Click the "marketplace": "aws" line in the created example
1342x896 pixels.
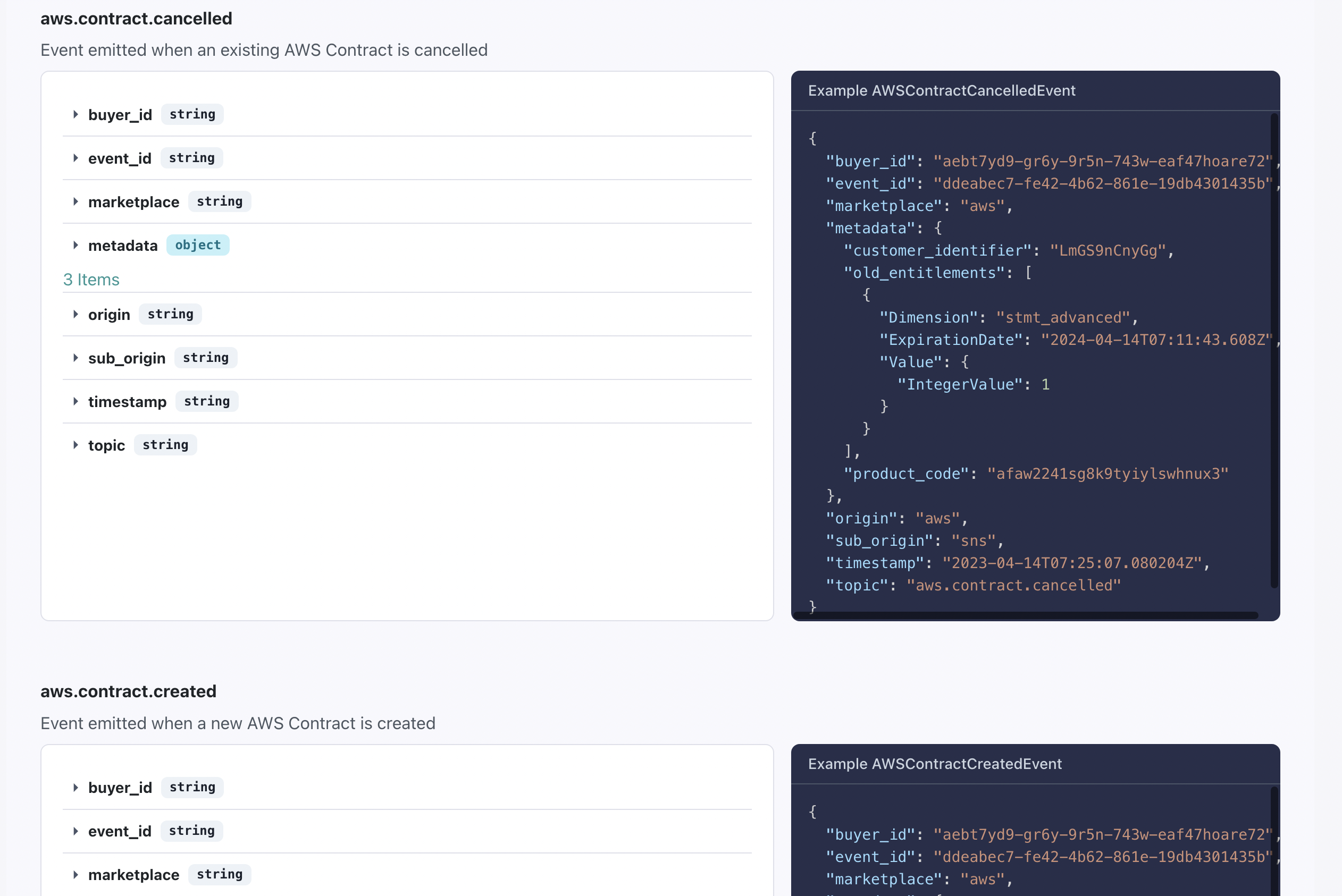[x=920, y=879]
